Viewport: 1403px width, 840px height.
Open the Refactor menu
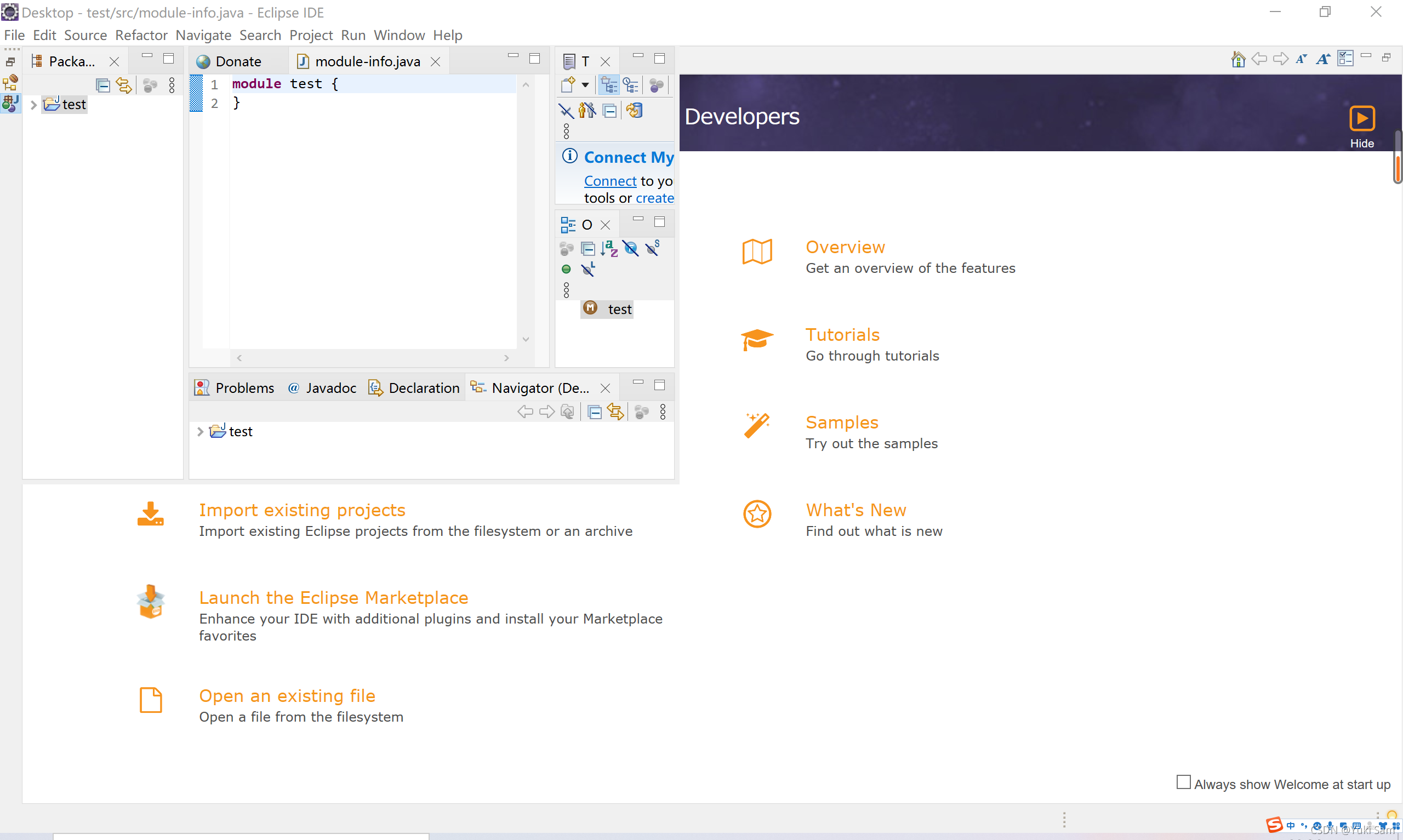(141, 35)
